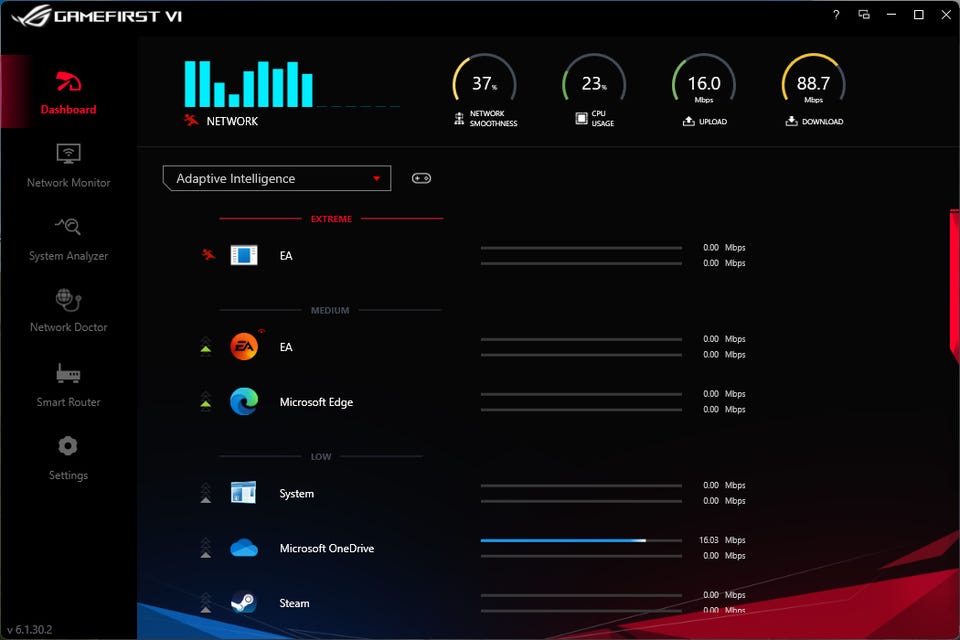The image size is (960, 640).
Task: Click the EXTREME section label
Action: pyautogui.click(x=331, y=219)
